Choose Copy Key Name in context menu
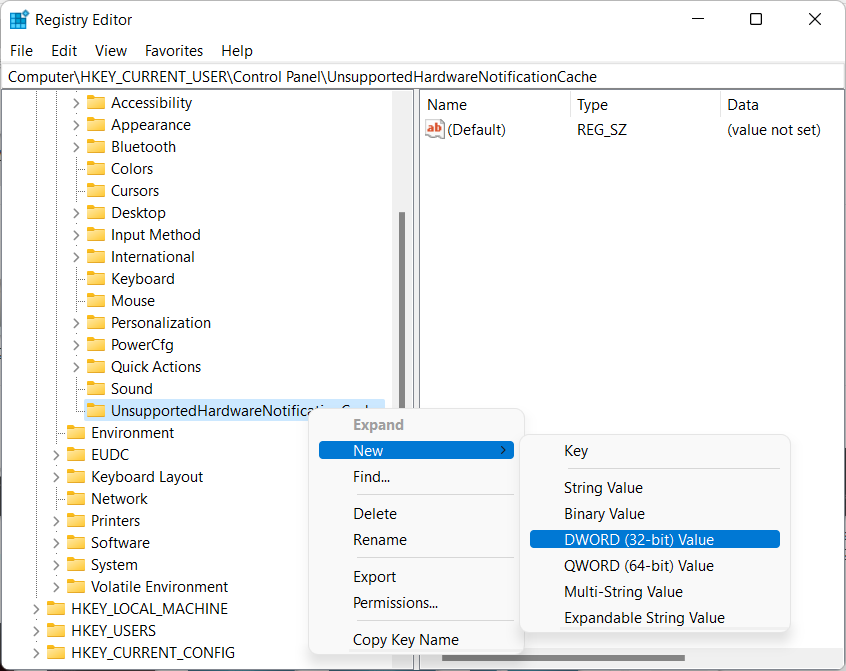The width and height of the screenshot is (846, 671). (x=416, y=640)
